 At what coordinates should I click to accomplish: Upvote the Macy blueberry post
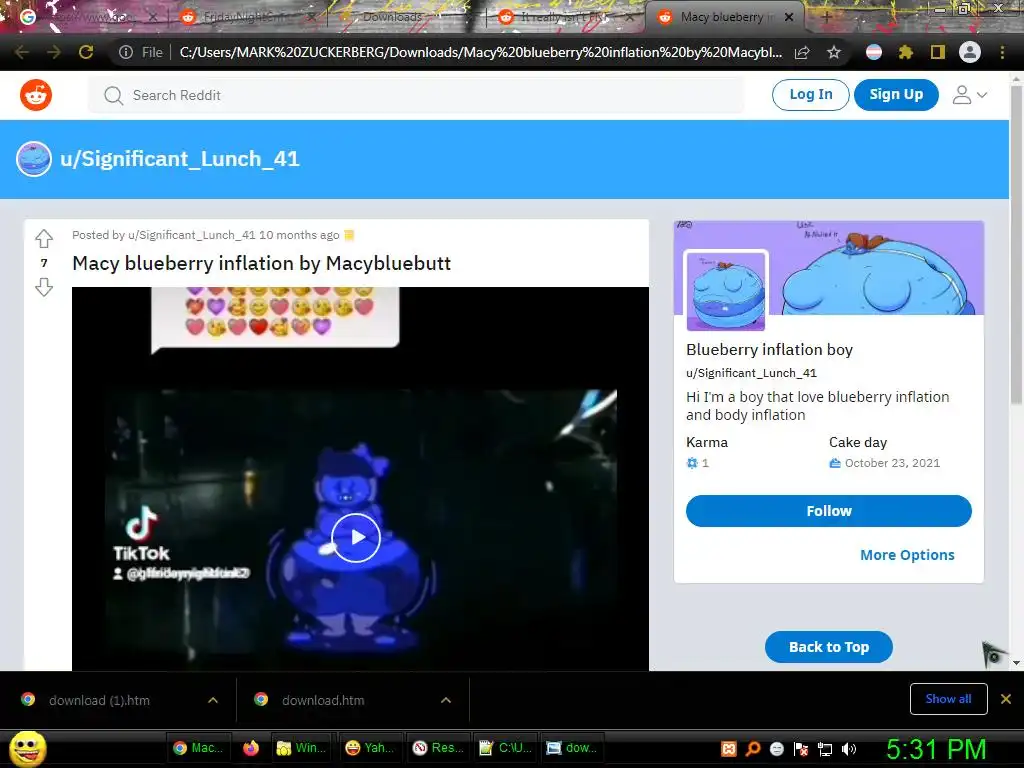[44, 238]
